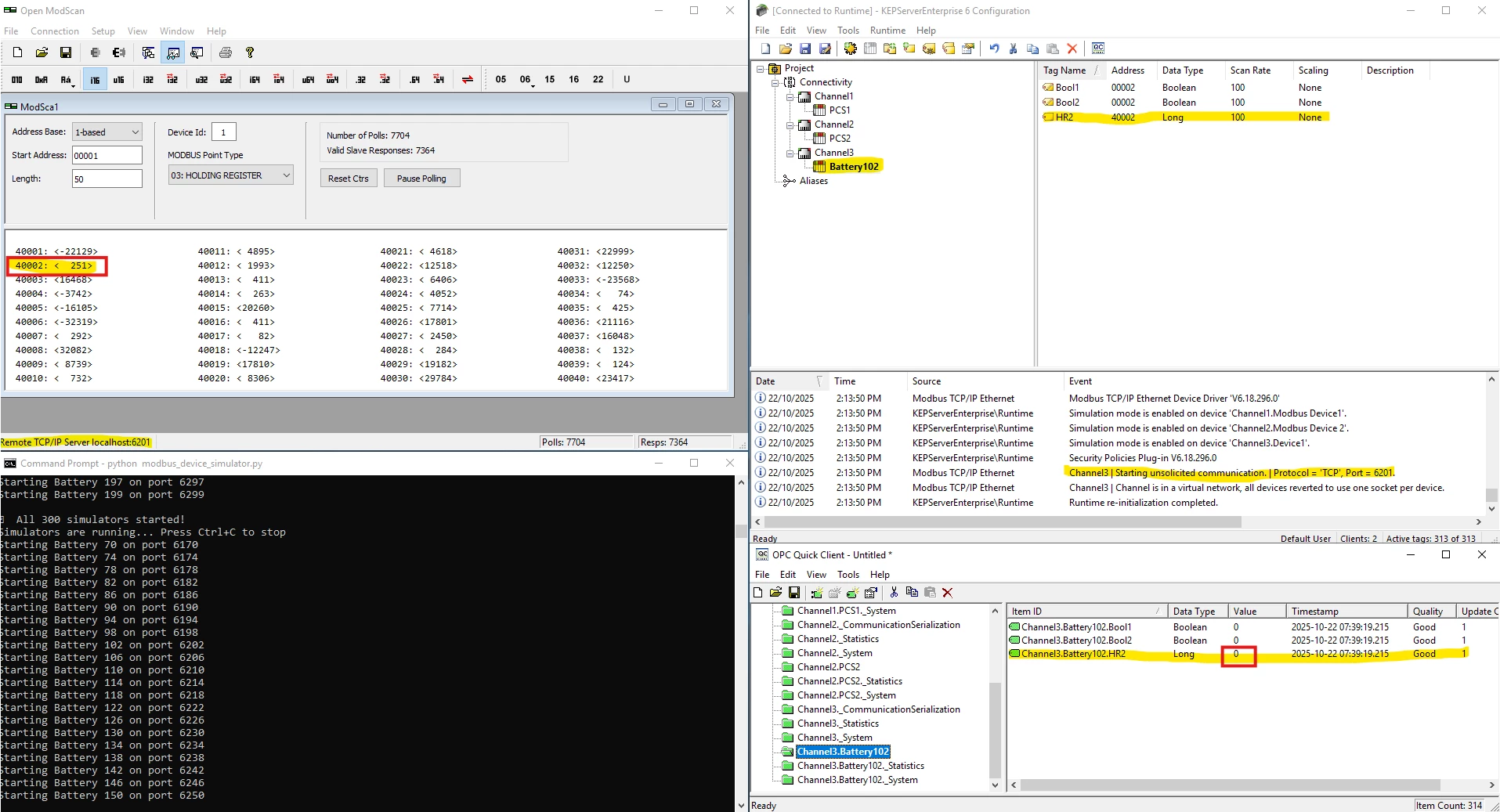
Task: Click the Pause Polling button
Action: (x=421, y=179)
